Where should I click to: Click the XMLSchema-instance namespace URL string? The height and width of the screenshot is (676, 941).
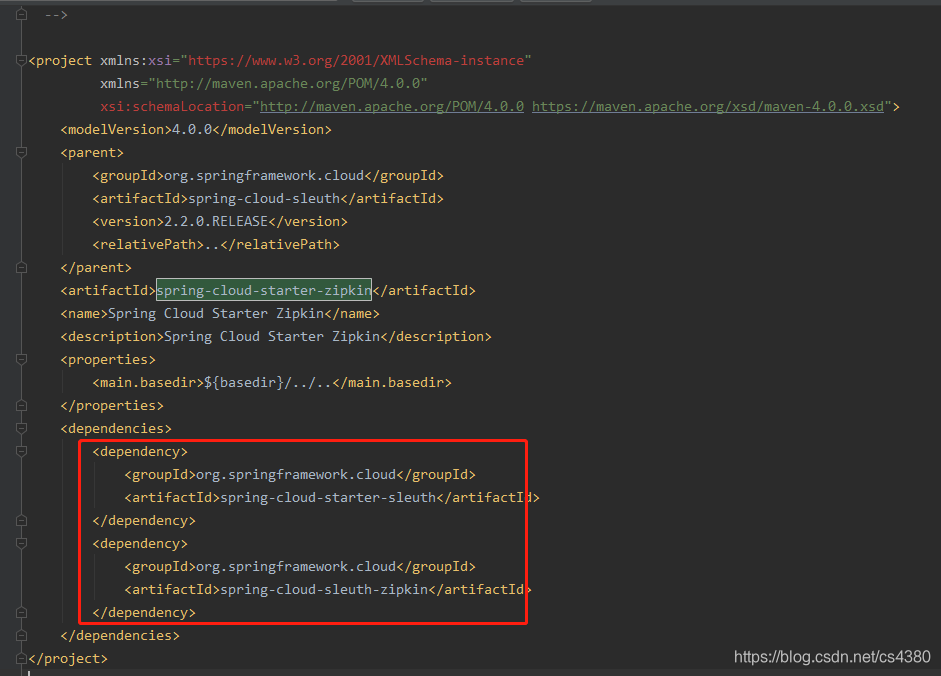tap(356, 61)
